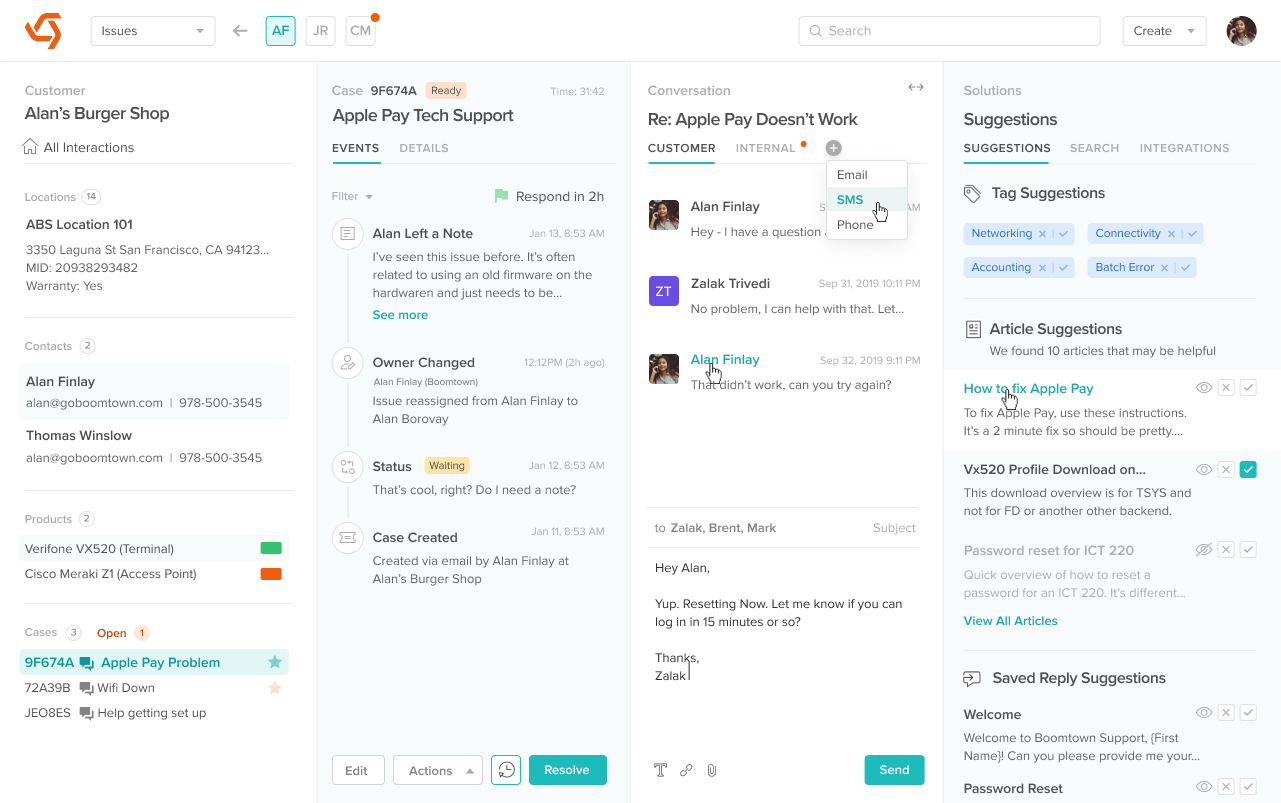
Task: Click the orange Cisco Meraki status swatch
Action: (271, 574)
